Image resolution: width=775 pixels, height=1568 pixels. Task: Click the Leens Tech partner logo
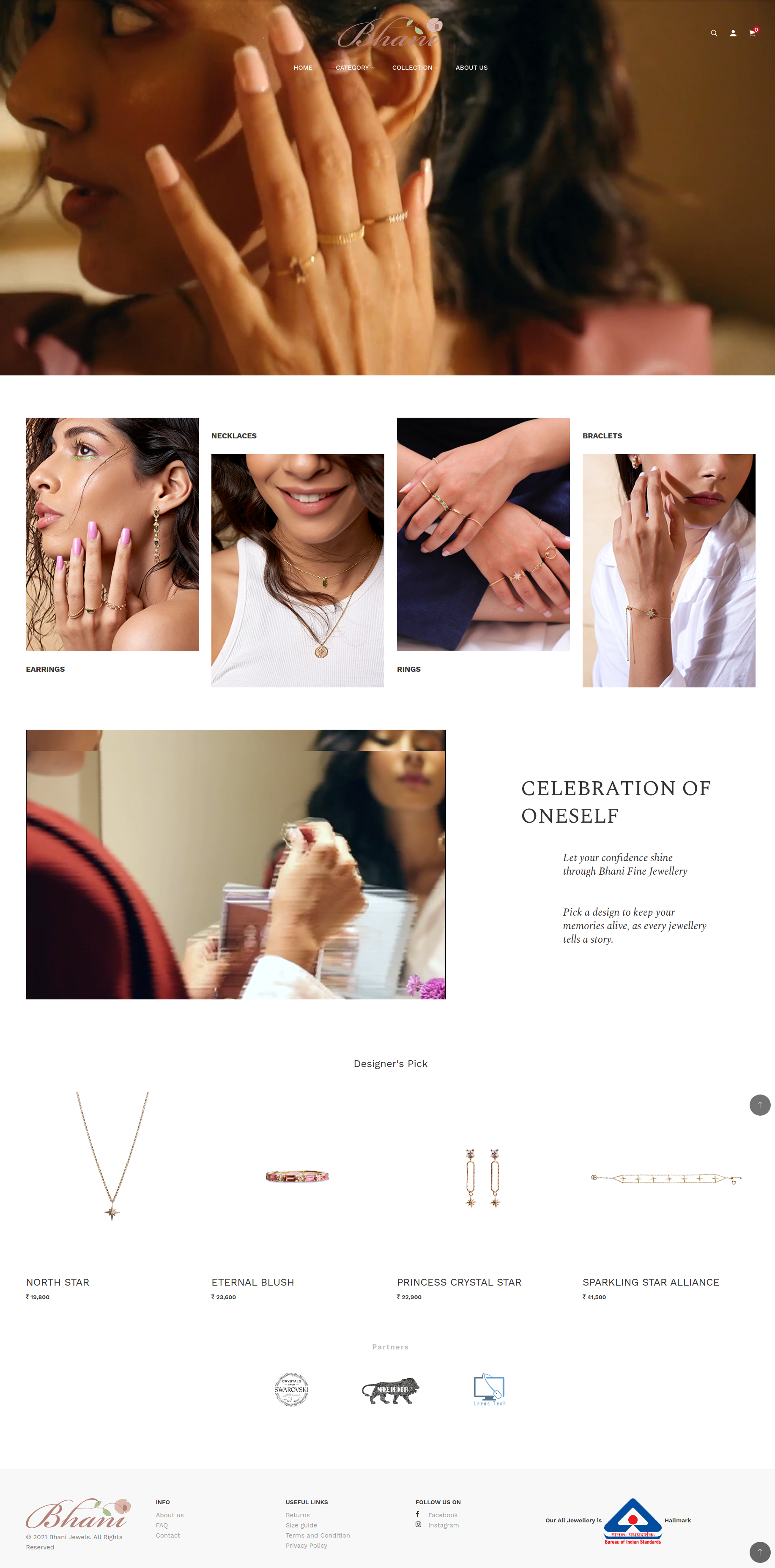coord(490,1389)
